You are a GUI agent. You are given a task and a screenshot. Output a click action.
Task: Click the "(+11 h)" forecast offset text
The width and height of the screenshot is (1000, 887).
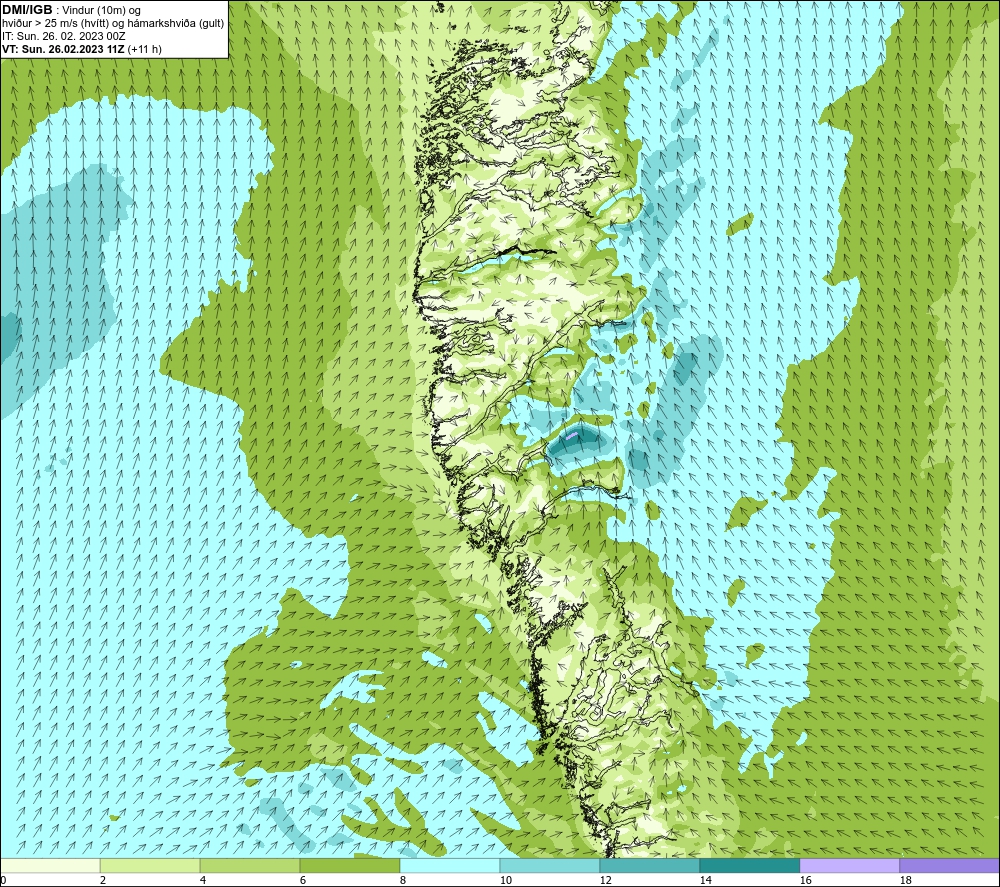(145, 49)
